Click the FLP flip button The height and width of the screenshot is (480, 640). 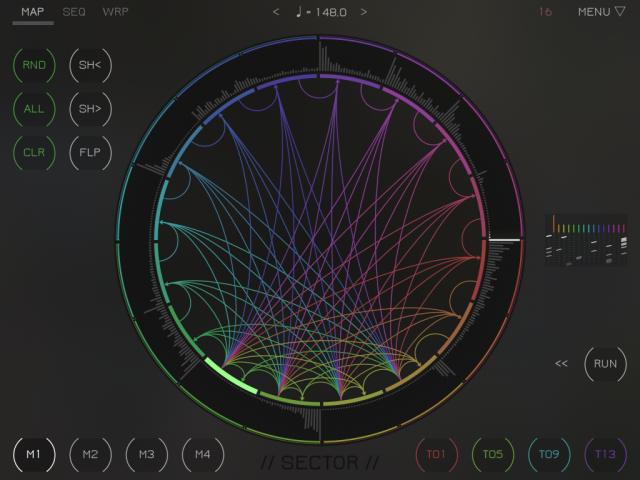90,152
